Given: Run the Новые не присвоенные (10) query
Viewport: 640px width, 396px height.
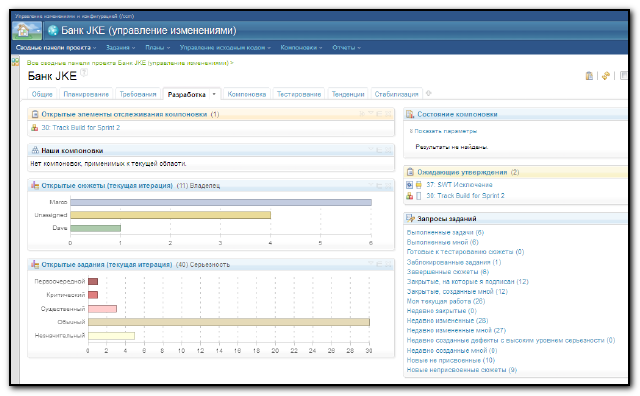Looking at the screenshot, I should 451,360.
